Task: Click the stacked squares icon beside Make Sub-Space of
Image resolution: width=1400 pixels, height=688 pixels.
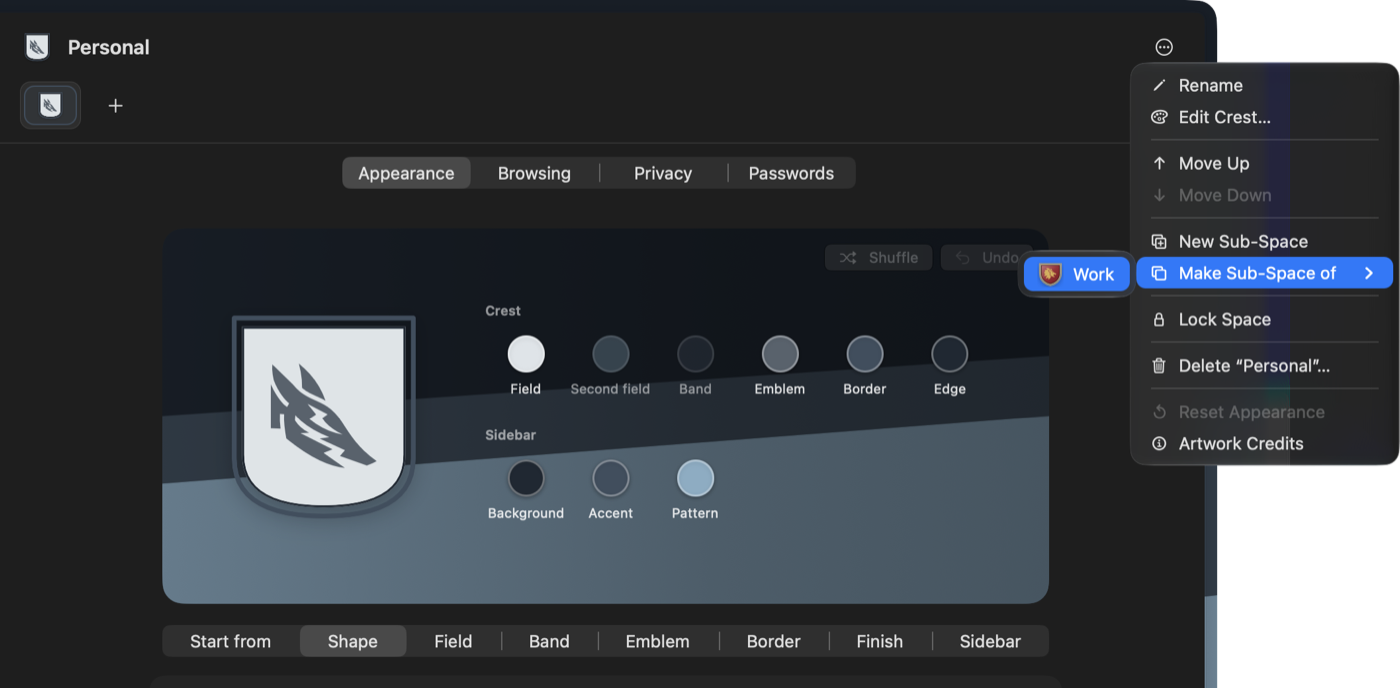Action: tap(1159, 273)
